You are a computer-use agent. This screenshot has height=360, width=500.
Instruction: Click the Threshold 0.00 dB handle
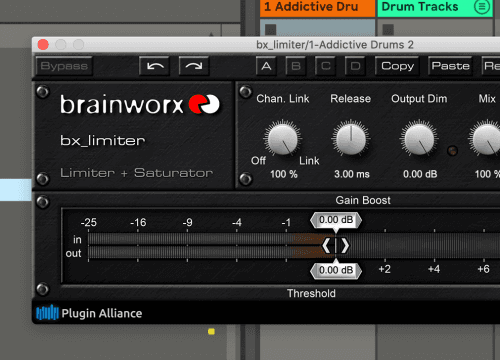(336, 270)
